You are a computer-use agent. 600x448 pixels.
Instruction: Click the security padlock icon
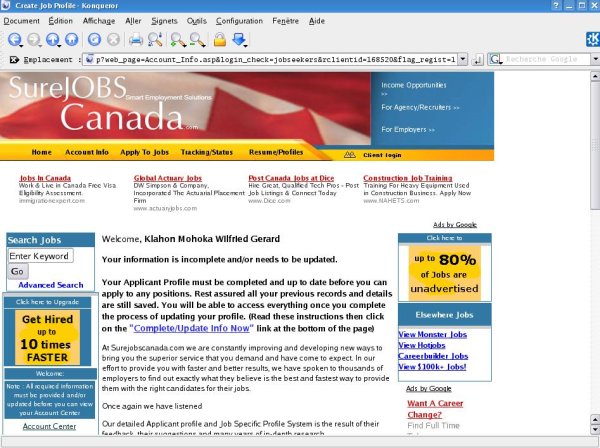[220, 39]
